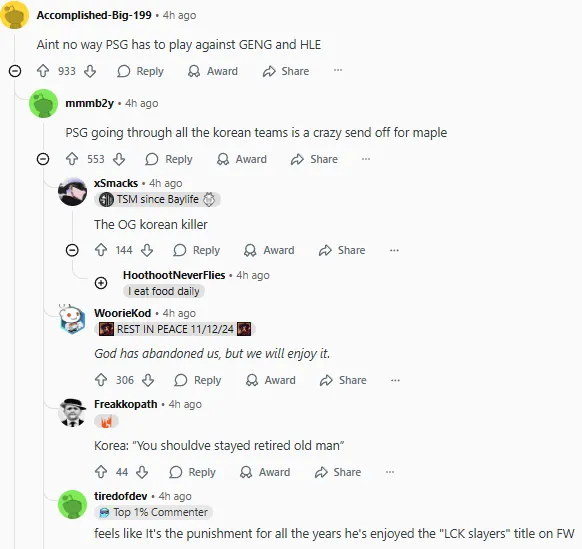
Task: Expand HoothootNeverFlies' collapsed comment
Action: (x=101, y=283)
